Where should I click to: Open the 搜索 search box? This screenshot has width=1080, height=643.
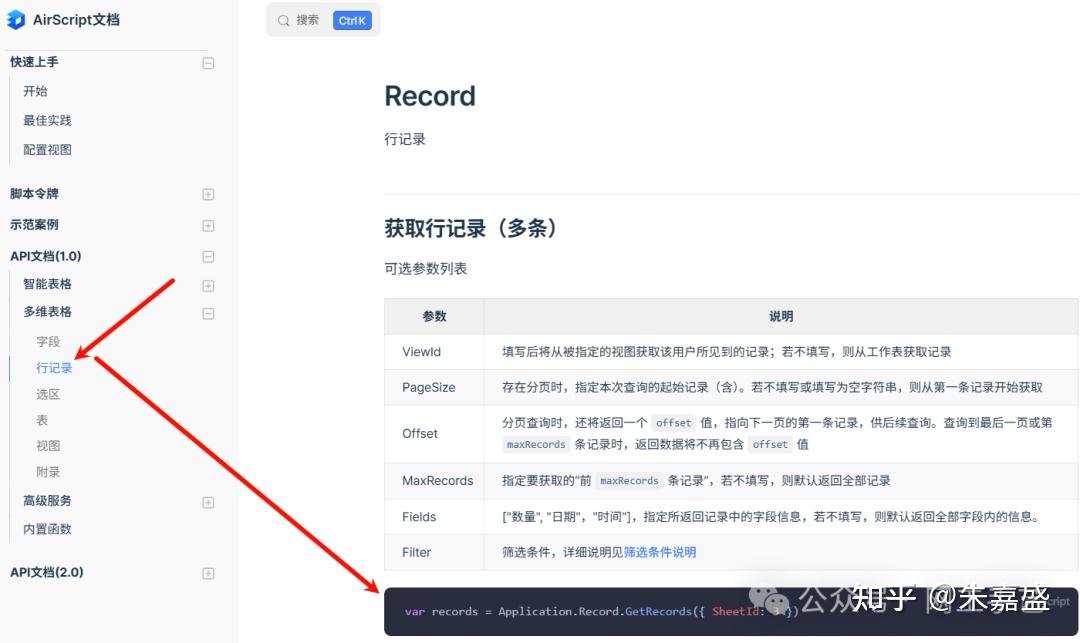coord(323,21)
